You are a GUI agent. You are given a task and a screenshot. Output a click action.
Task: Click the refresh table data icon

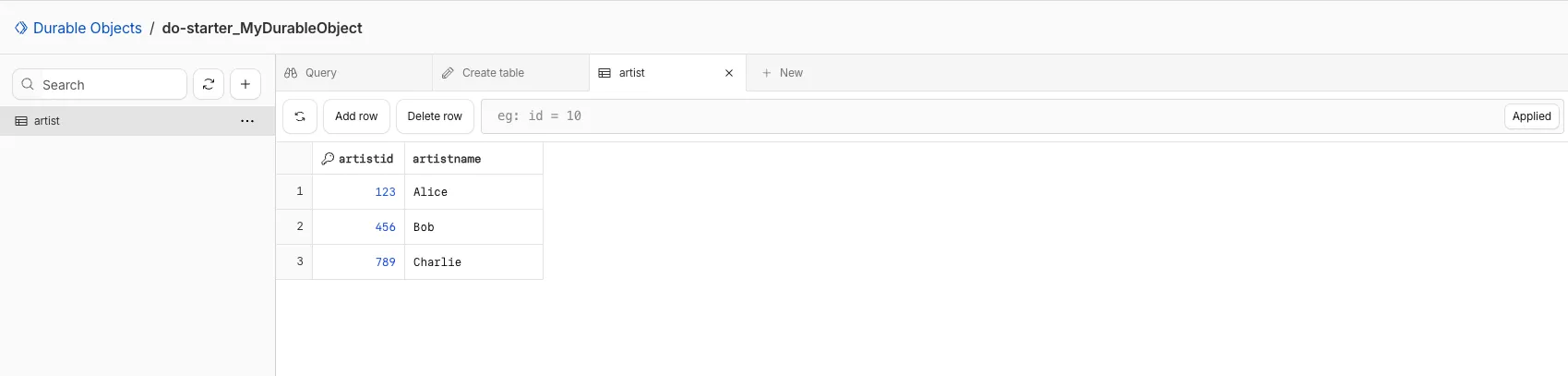[x=300, y=116]
